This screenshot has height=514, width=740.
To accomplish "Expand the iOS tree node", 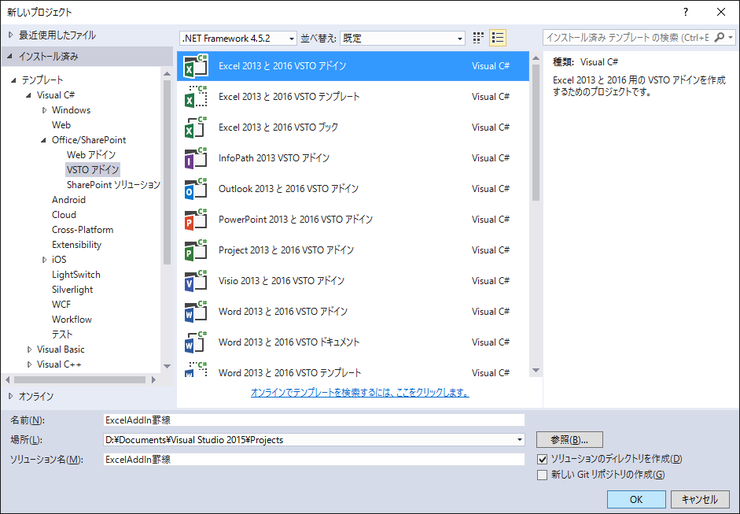I will [44, 260].
